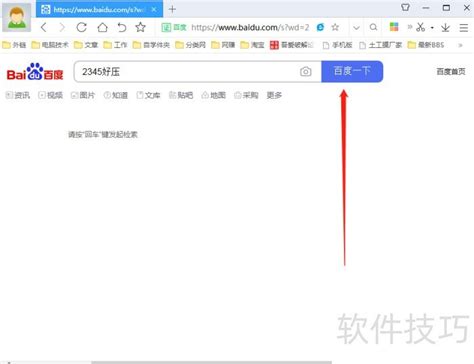Go back using the back arrow
474x364 pixels.
pos(44,27)
